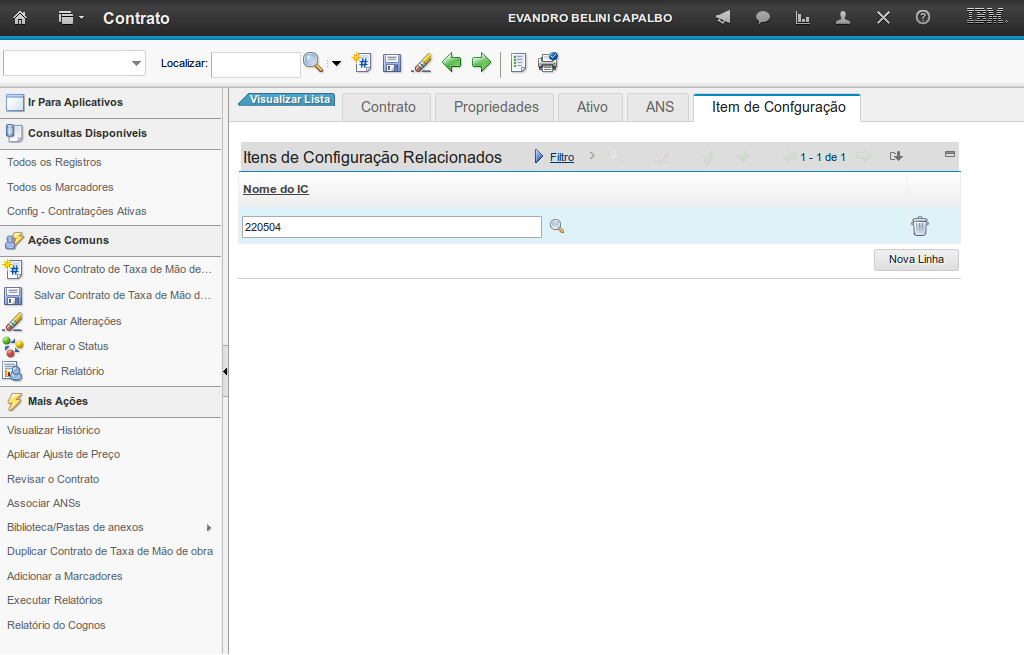Go to previous record with green left arrow

452,63
